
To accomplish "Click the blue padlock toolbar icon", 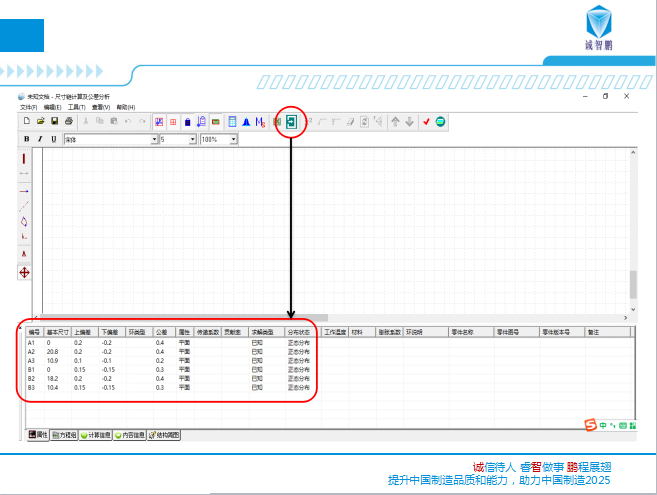I will [x=187, y=122].
